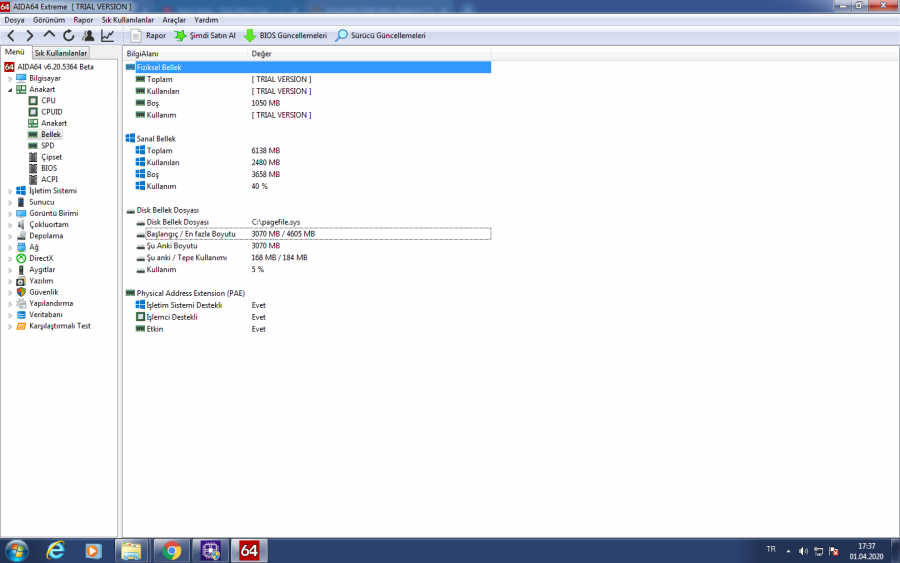Click Şimdi Satın Al toolbar button
Image resolution: width=900 pixels, height=563 pixels.
pyautogui.click(x=205, y=36)
